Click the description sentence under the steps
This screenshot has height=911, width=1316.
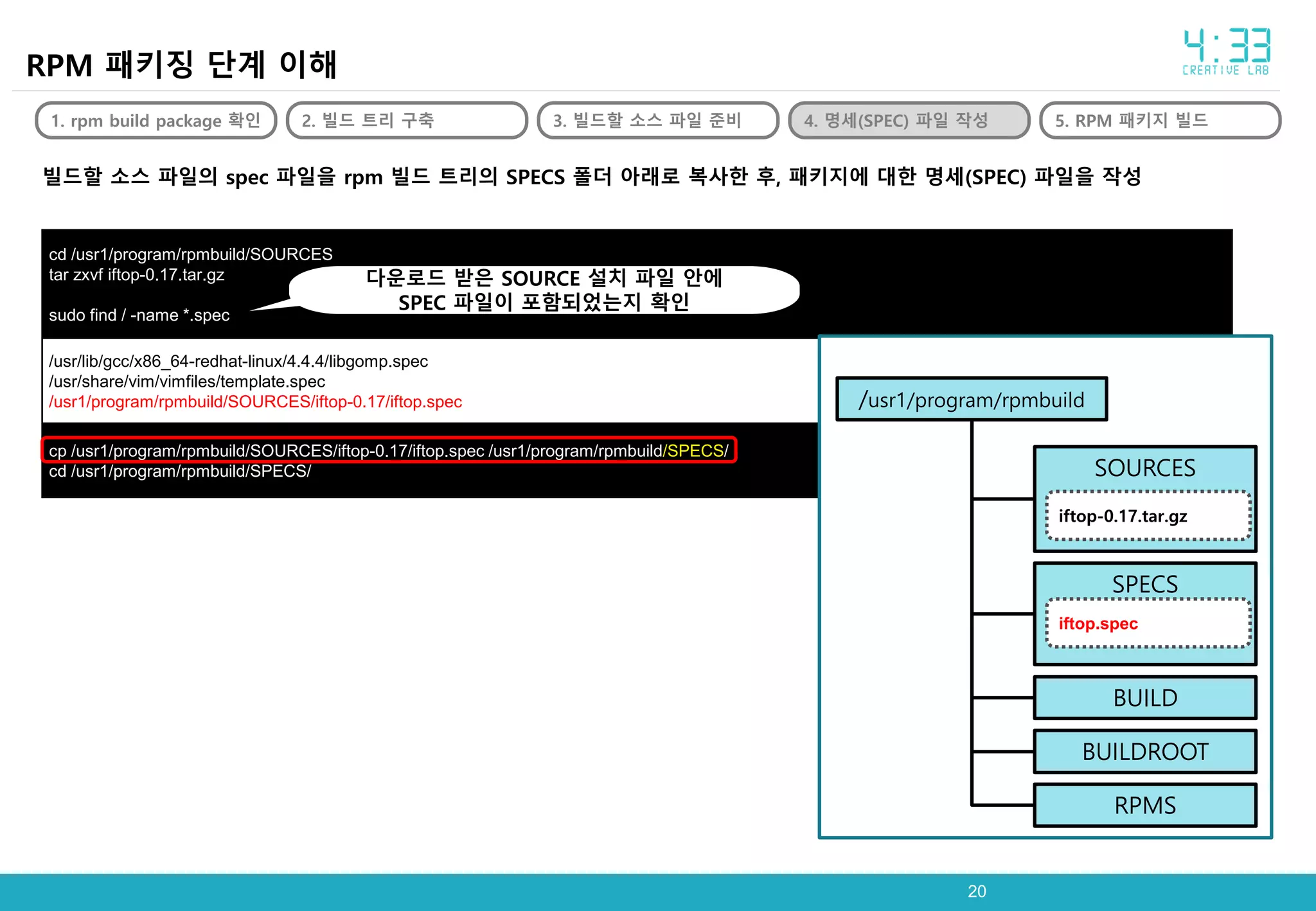[592, 177]
